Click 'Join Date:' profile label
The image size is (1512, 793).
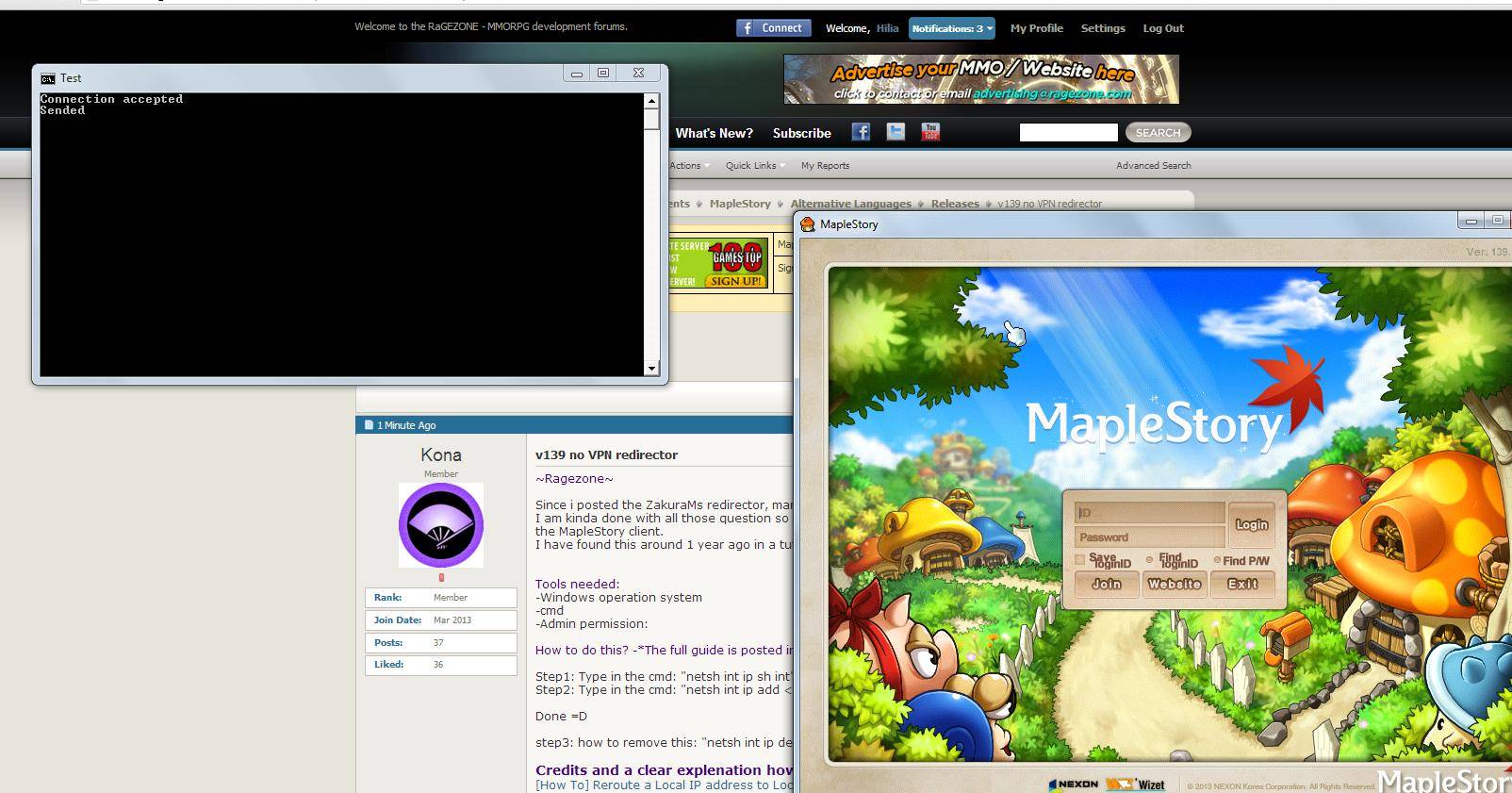click(x=397, y=620)
